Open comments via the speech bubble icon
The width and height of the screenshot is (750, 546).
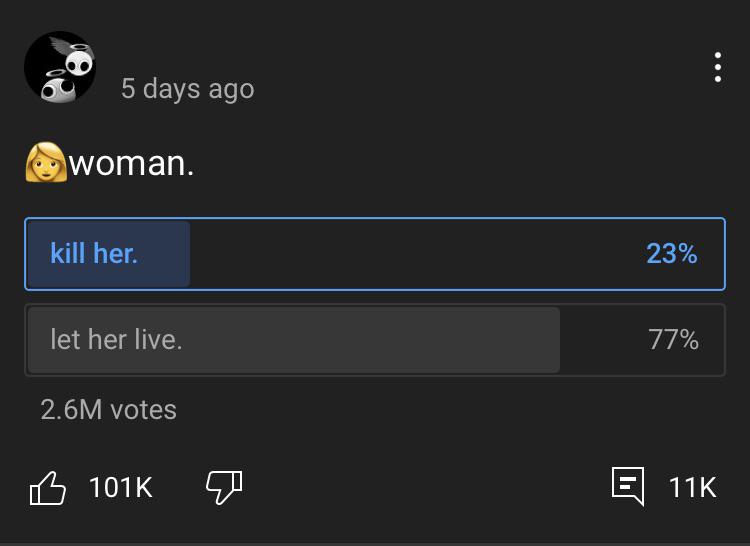[628, 487]
